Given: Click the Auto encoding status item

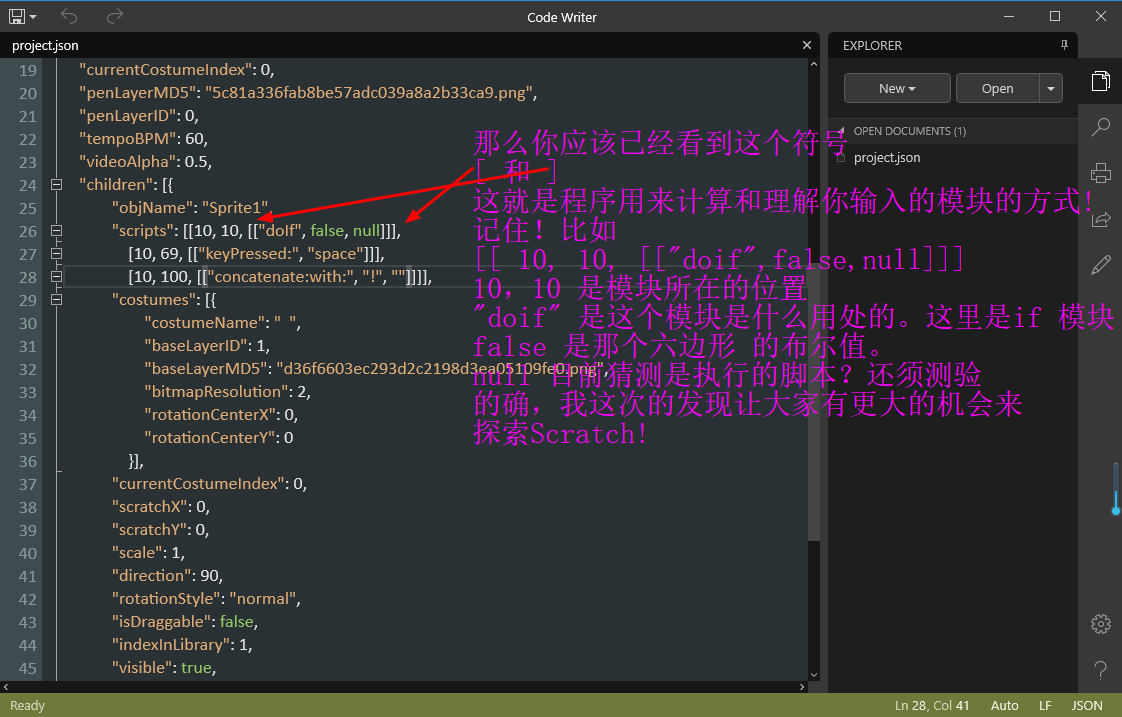Looking at the screenshot, I should [x=1005, y=706].
